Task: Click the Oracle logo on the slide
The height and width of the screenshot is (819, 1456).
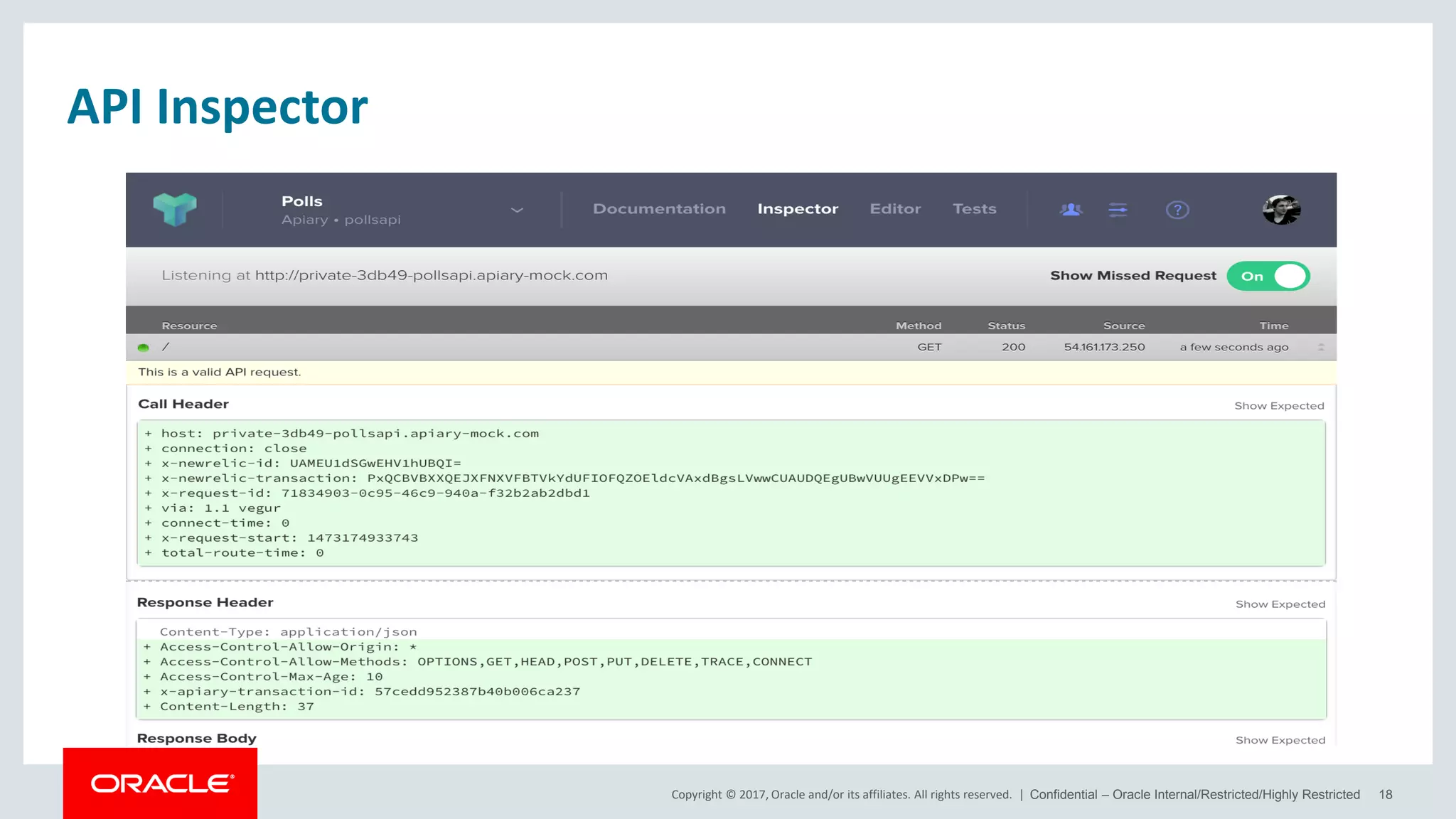Action: point(162,783)
